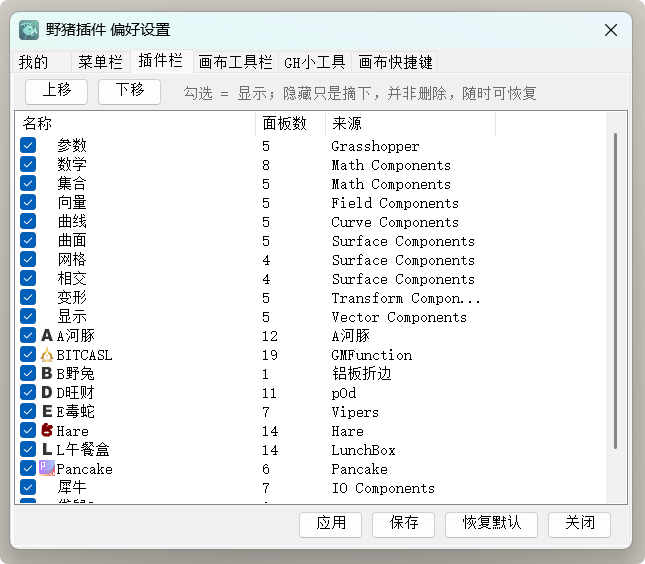Open the 画布快捷键 tab

[395, 62]
